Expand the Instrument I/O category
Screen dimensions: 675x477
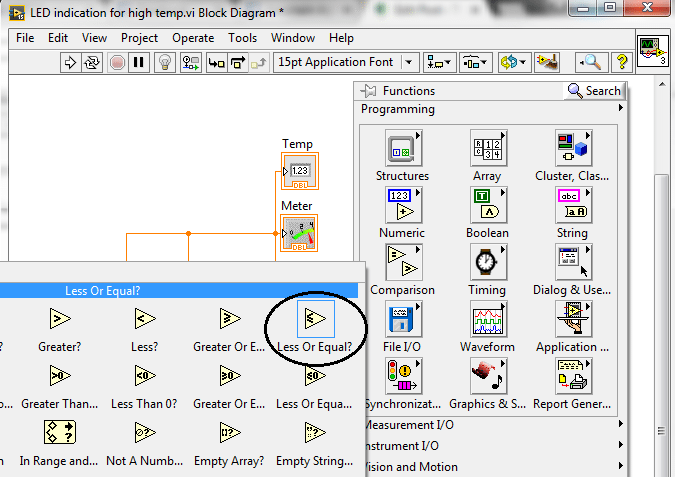point(494,446)
